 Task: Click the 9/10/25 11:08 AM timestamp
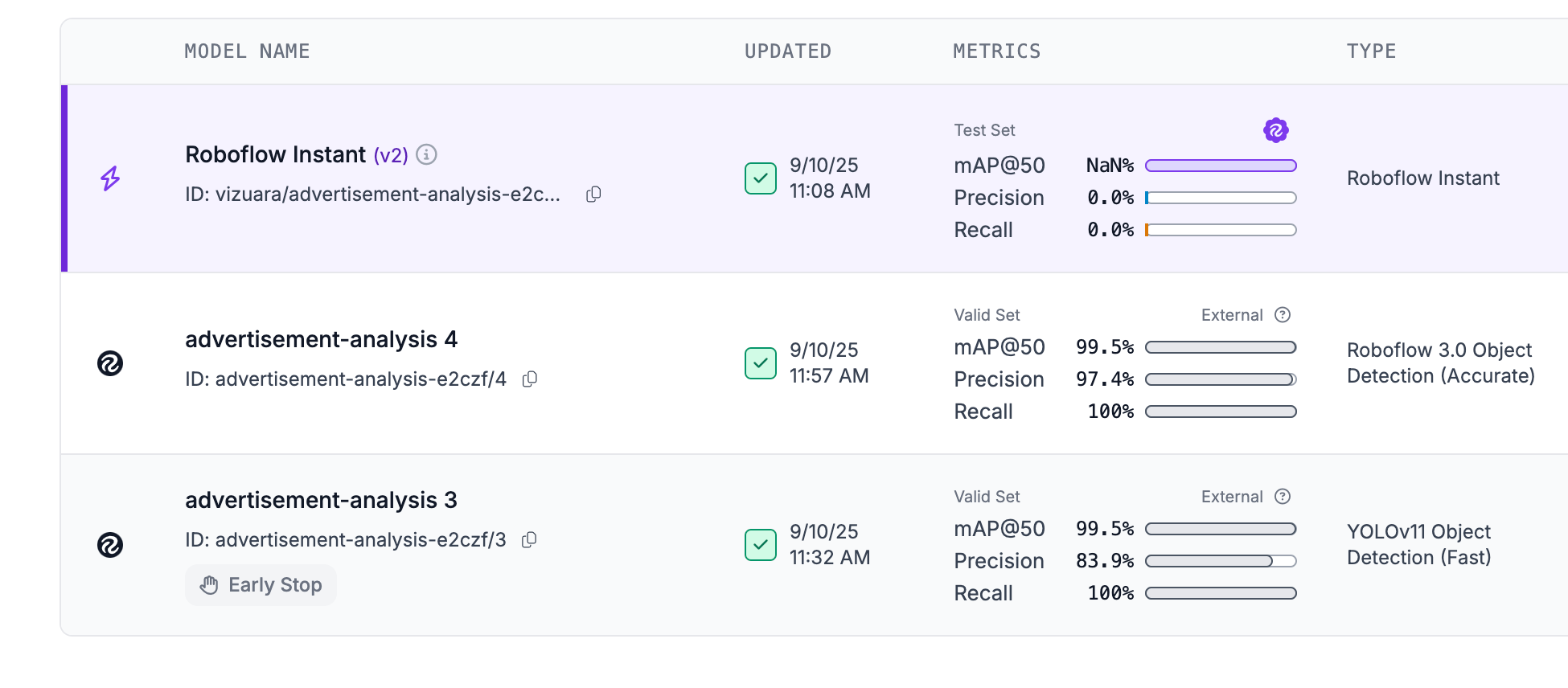[830, 178]
